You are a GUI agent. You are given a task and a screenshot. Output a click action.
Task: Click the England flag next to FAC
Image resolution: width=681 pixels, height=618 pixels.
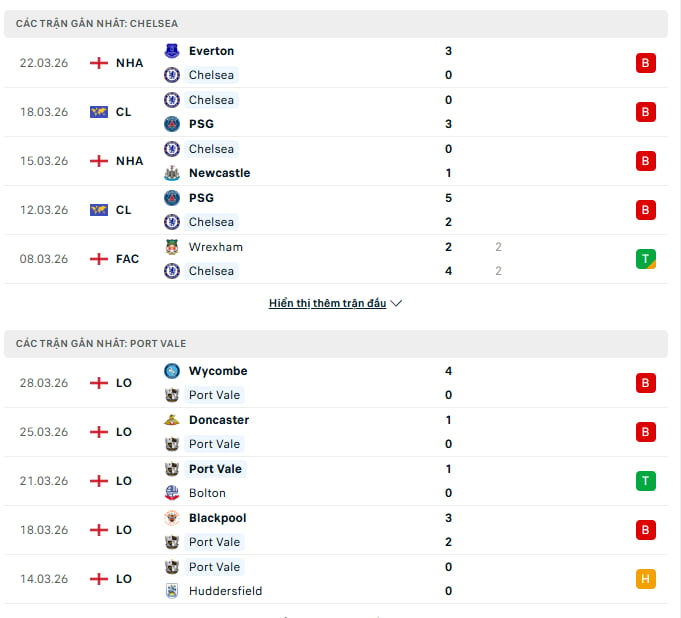98,259
